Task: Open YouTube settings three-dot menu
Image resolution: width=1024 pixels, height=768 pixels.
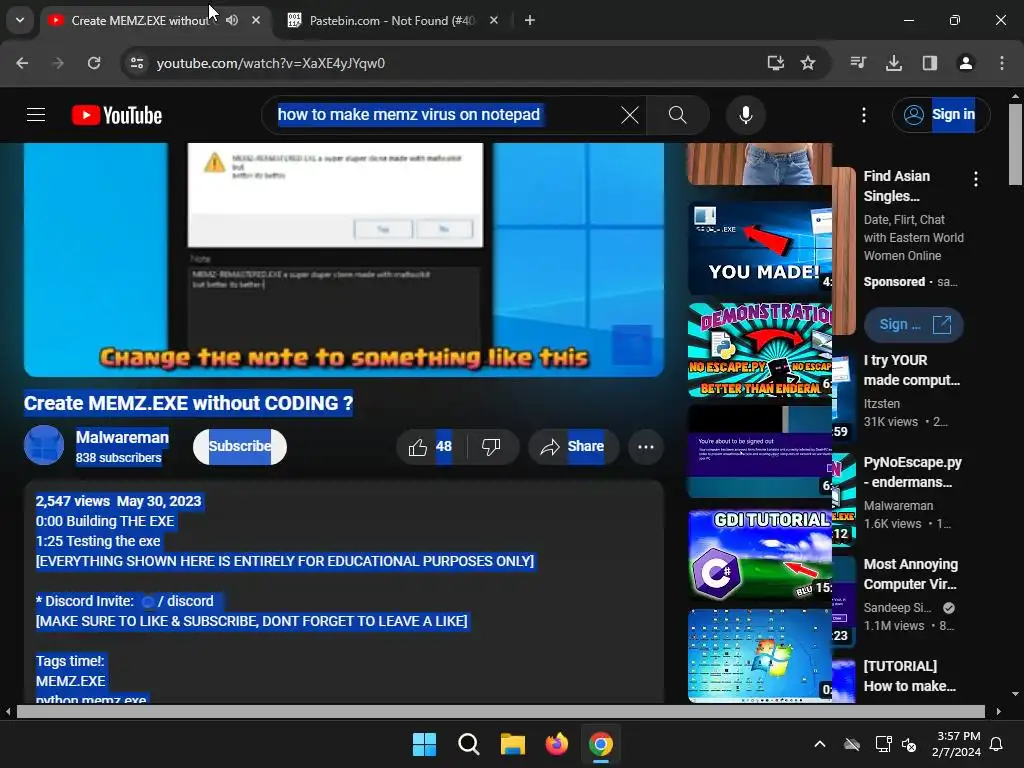Action: (864, 116)
